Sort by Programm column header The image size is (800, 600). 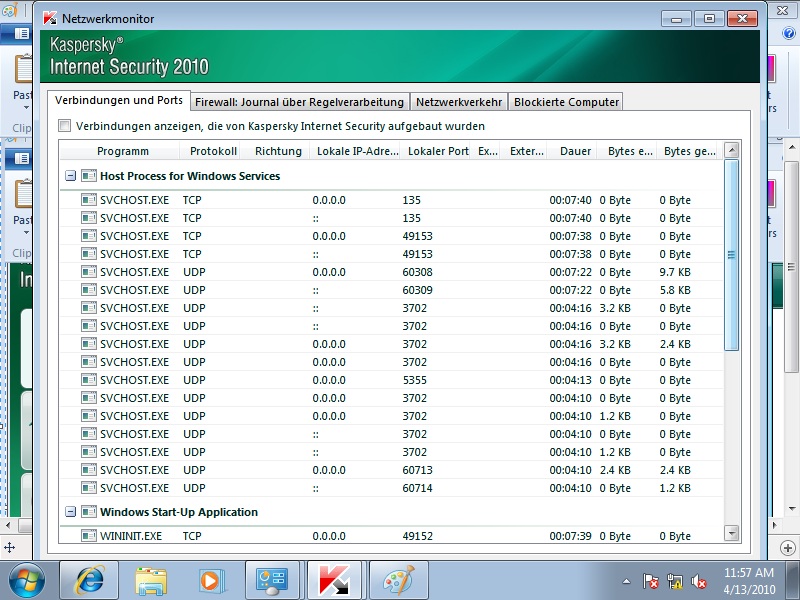pyautogui.click(x=122, y=151)
